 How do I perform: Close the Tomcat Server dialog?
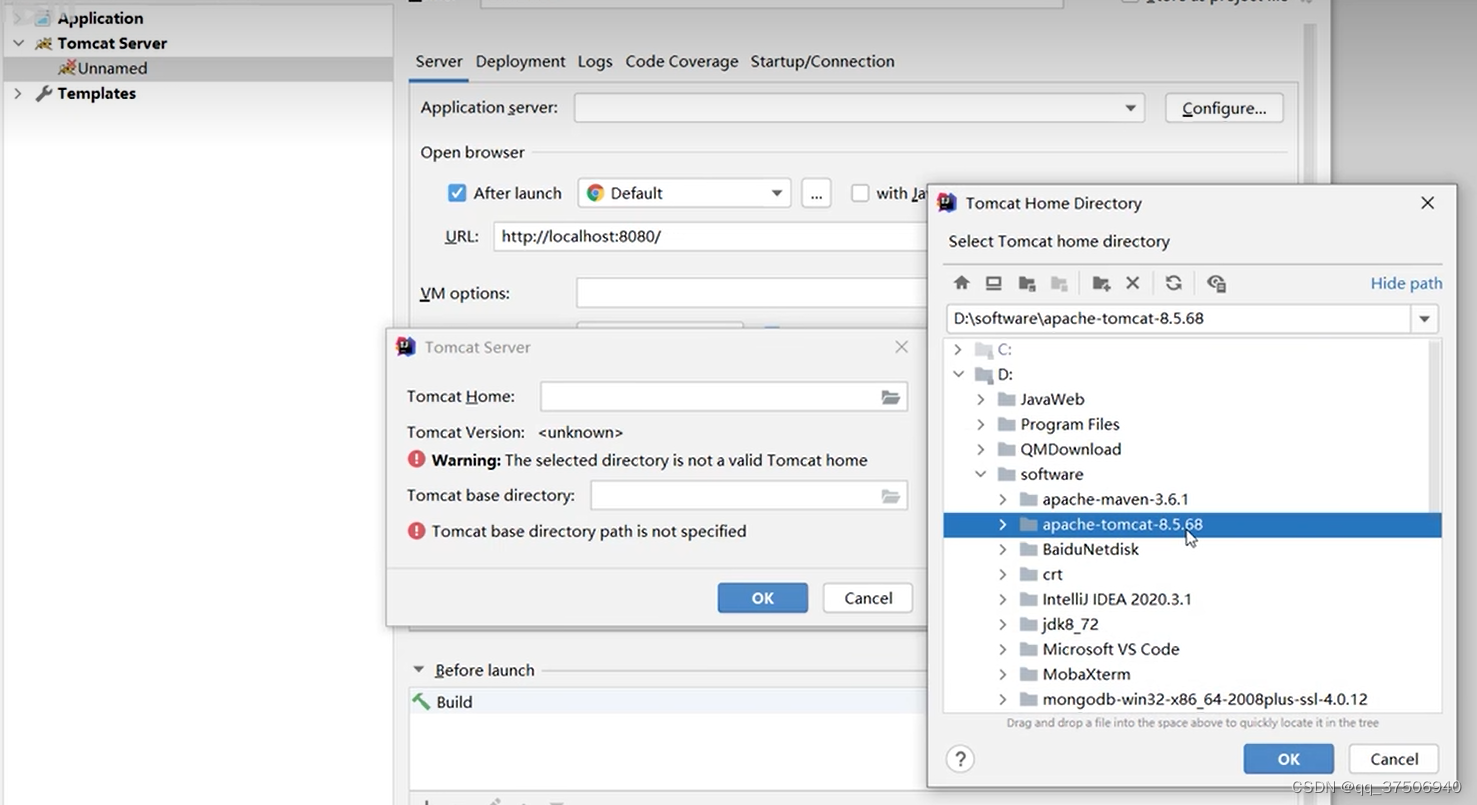[901, 347]
